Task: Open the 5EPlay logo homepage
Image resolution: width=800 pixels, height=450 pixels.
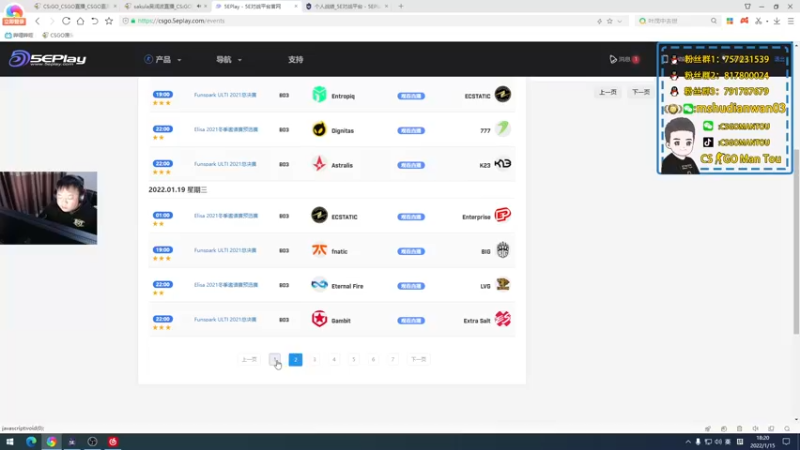Action: click(47, 59)
